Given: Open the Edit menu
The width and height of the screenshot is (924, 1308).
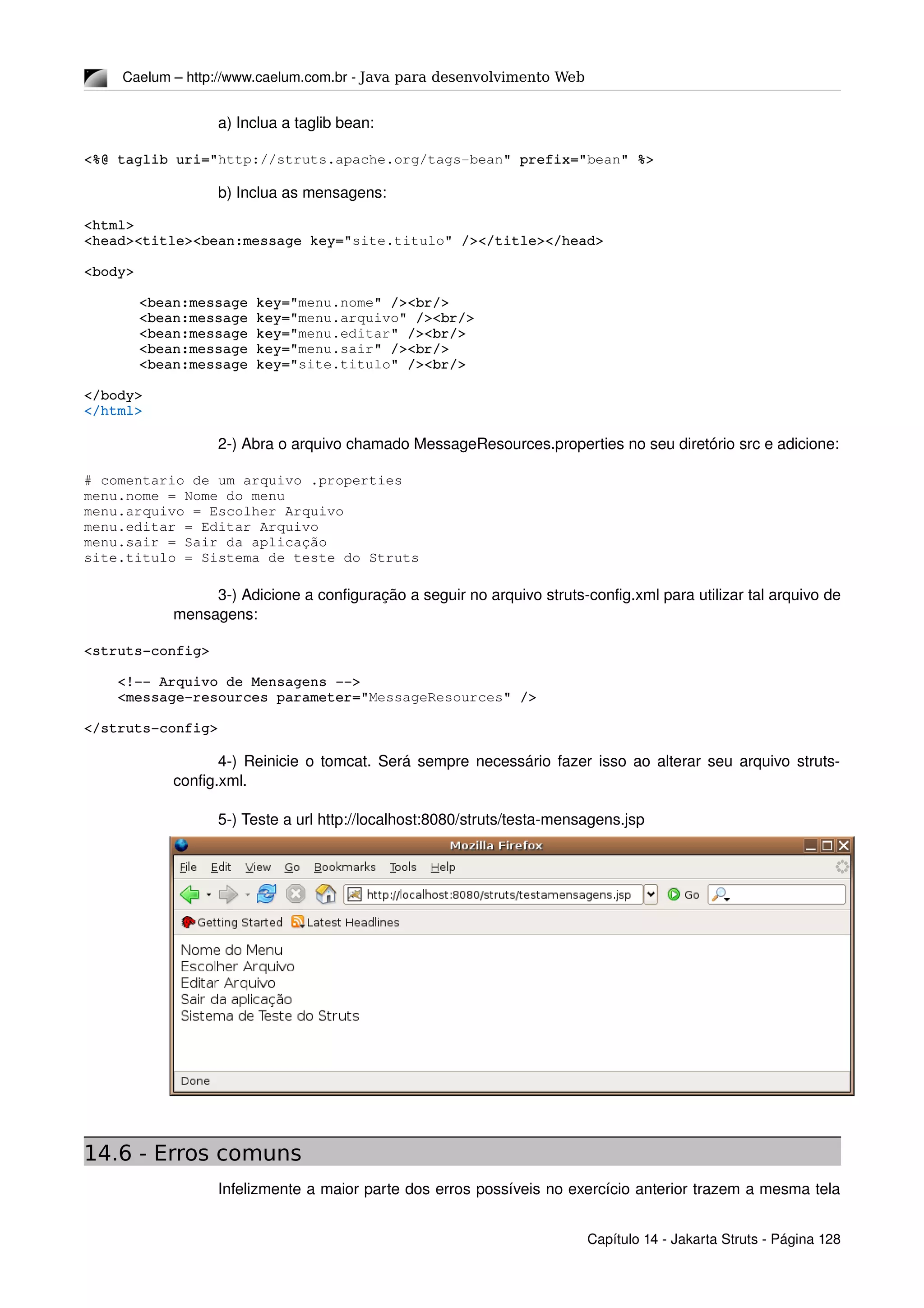Looking at the screenshot, I should pyautogui.click(x=221, y=867).
